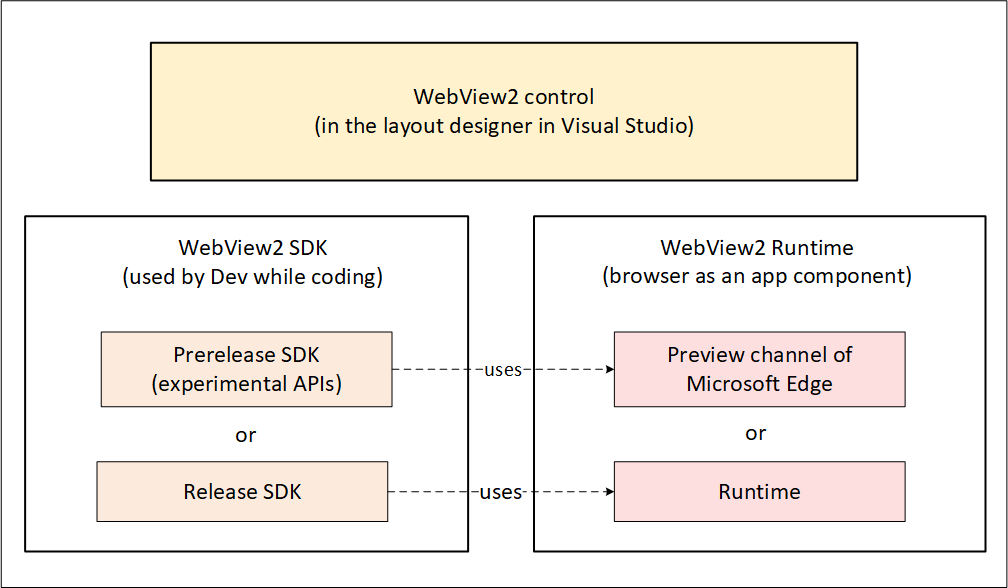Image resolution: width=1008 pixels, height=588 pixels.
Task: Click the 'WebView2 Runtime' heading text
Action: coord(757,247)
